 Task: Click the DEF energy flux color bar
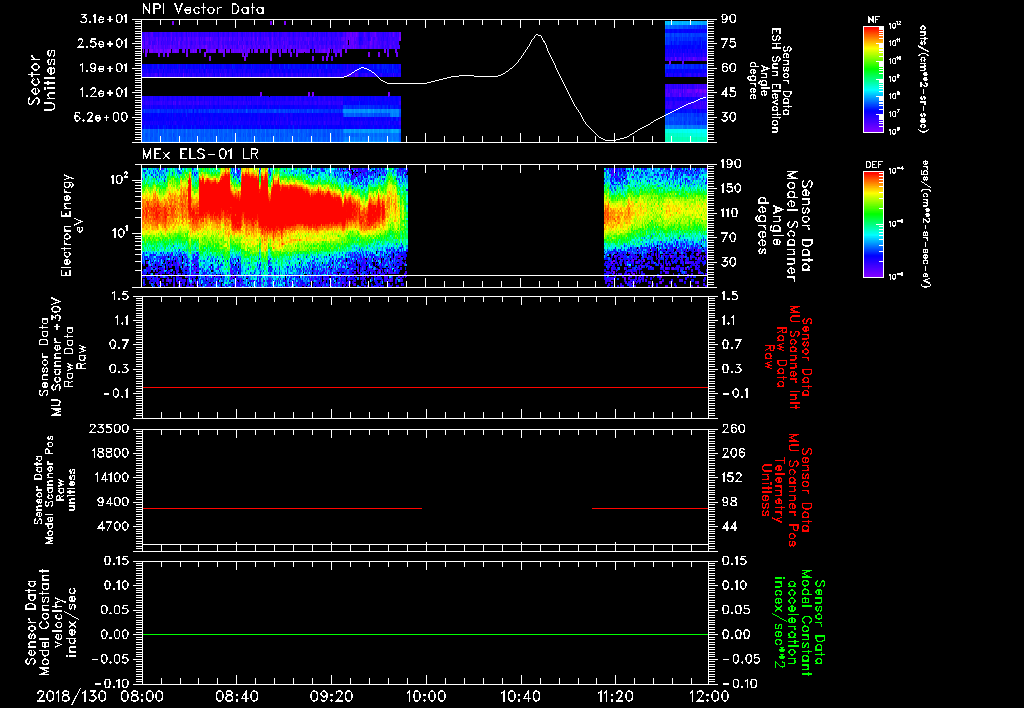pyautogui.click(x=874, y=223)
